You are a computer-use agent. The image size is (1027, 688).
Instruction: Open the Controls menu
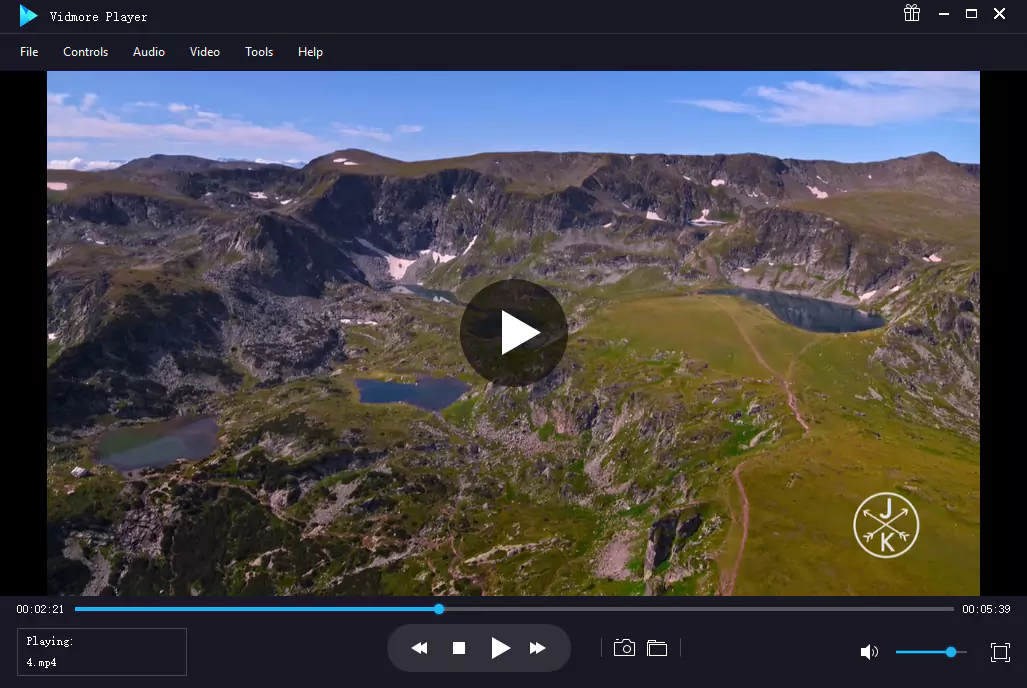click(85, 51)
